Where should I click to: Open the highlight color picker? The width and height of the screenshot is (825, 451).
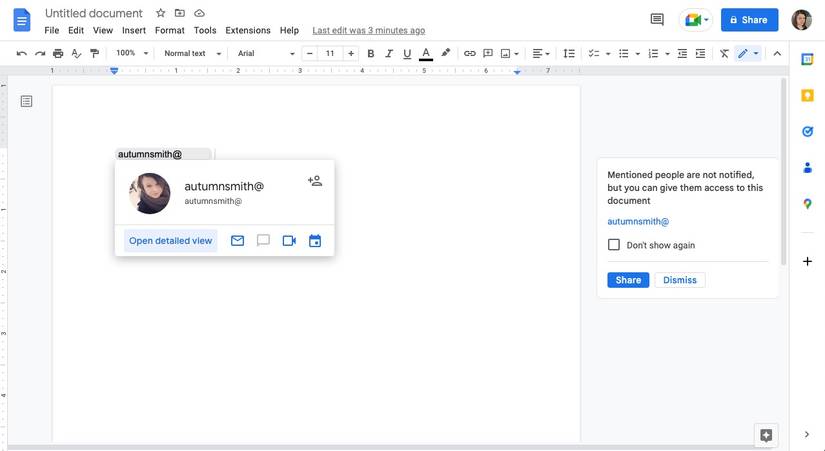(446, 53)
